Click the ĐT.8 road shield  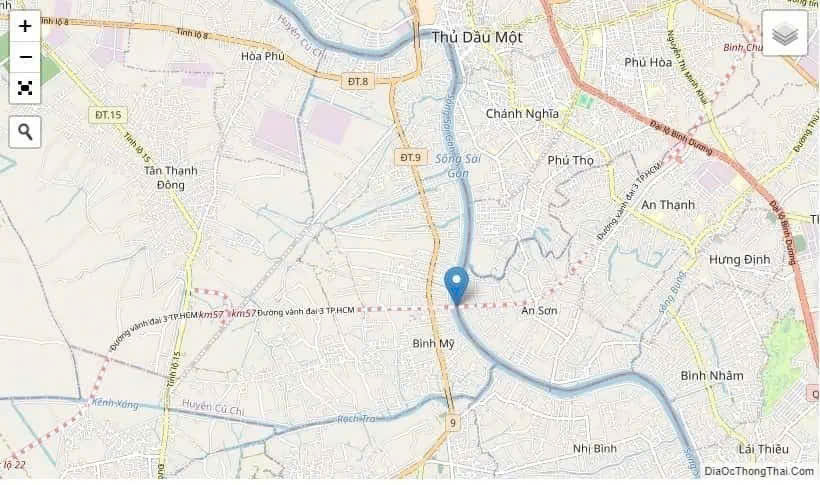(358, 81)
